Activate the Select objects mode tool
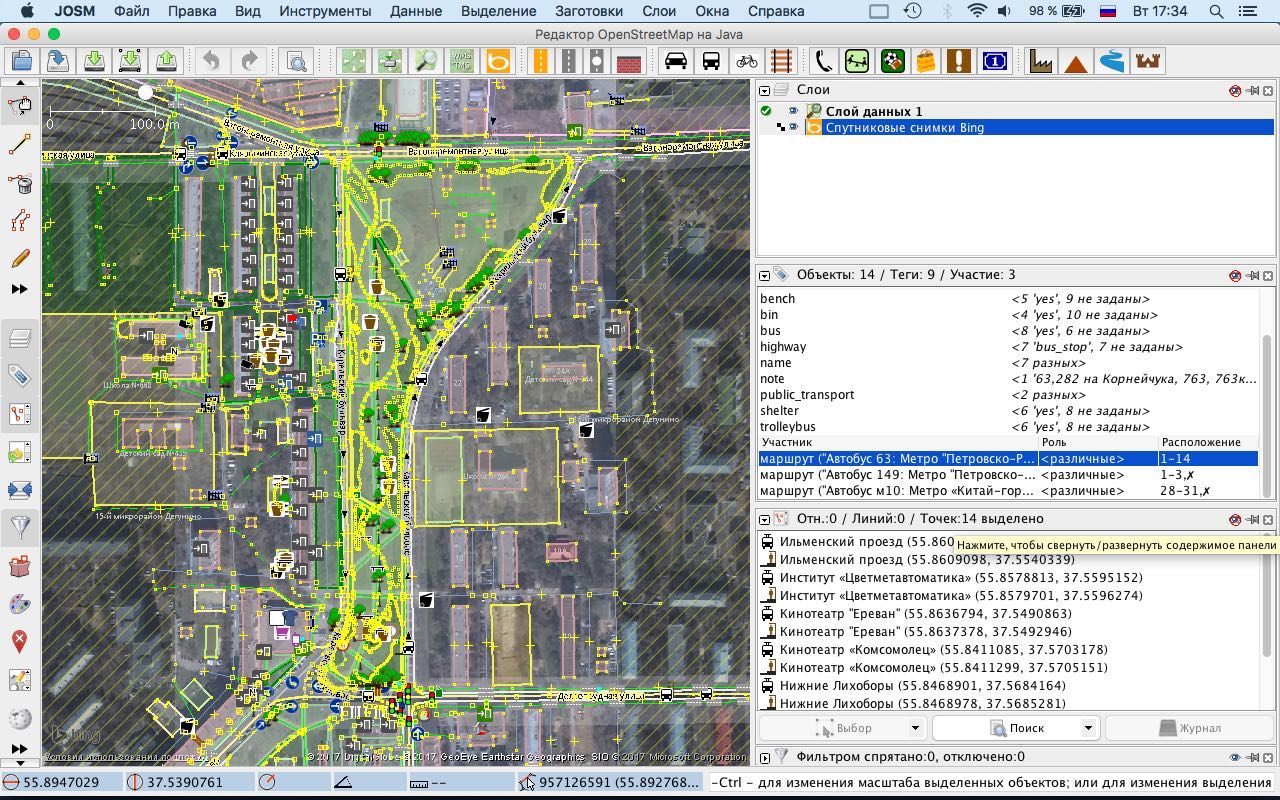 click(x=20, y=106)
